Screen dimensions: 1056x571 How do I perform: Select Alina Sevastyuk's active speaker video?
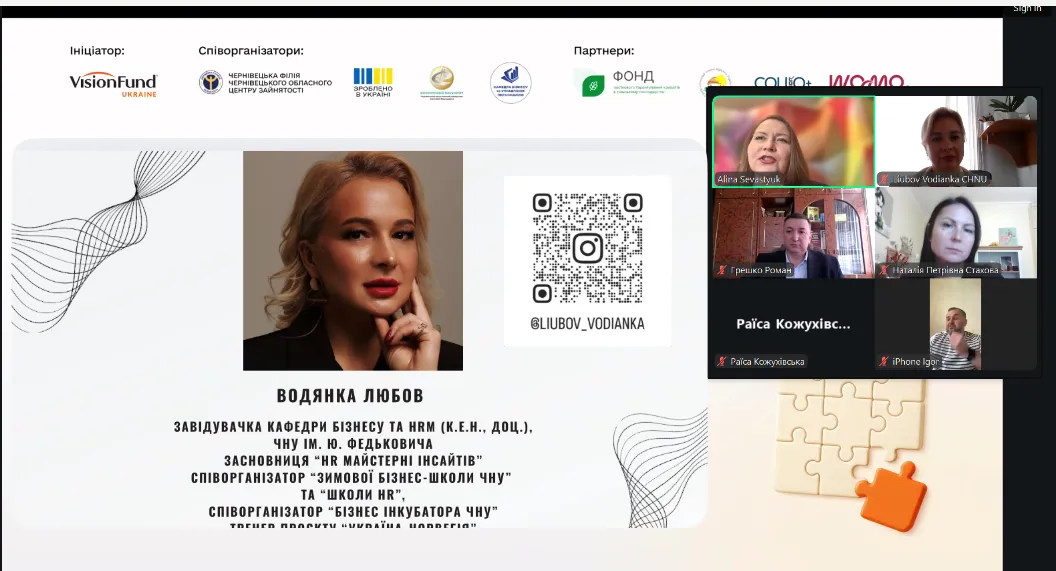tap(793, 141)
